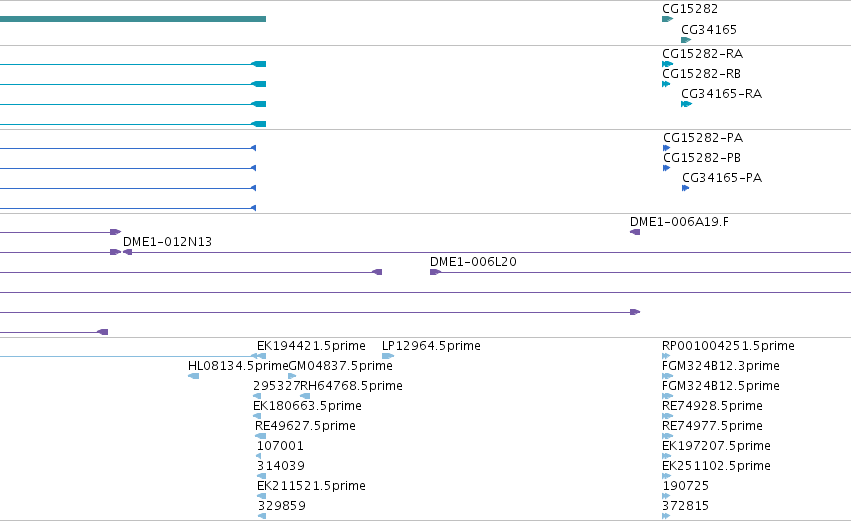
Task: Click the DME1-006A19.F purple arrow glyph
Action: click(634, 232)
